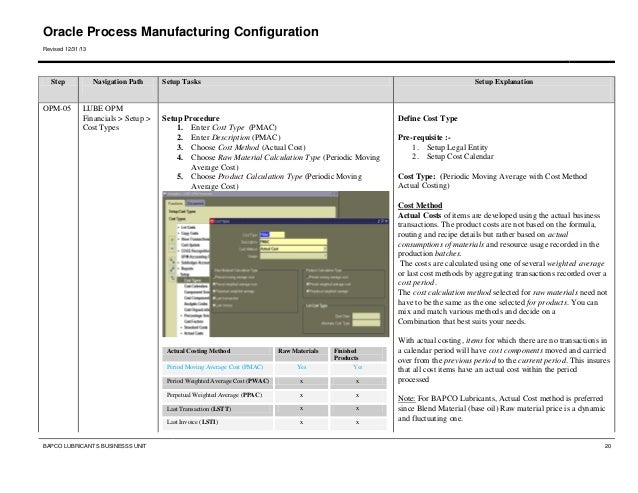Image resolution: width=638 pixels, height=493 pixels.
Task: Expand the Reports node in Navigator tree
Action: click(x=178, y=268)
